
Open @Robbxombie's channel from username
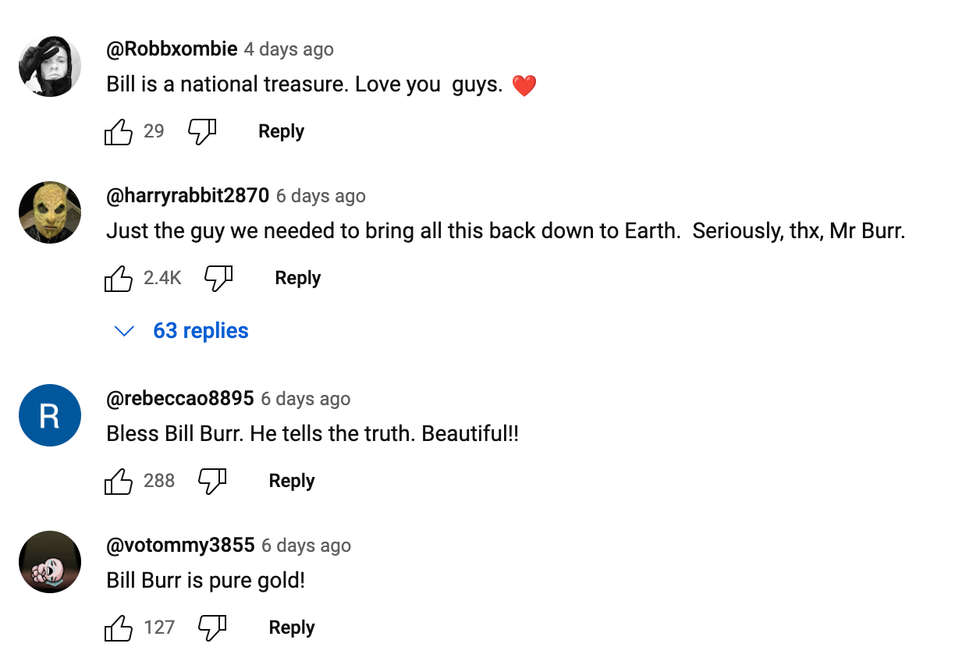172,49
